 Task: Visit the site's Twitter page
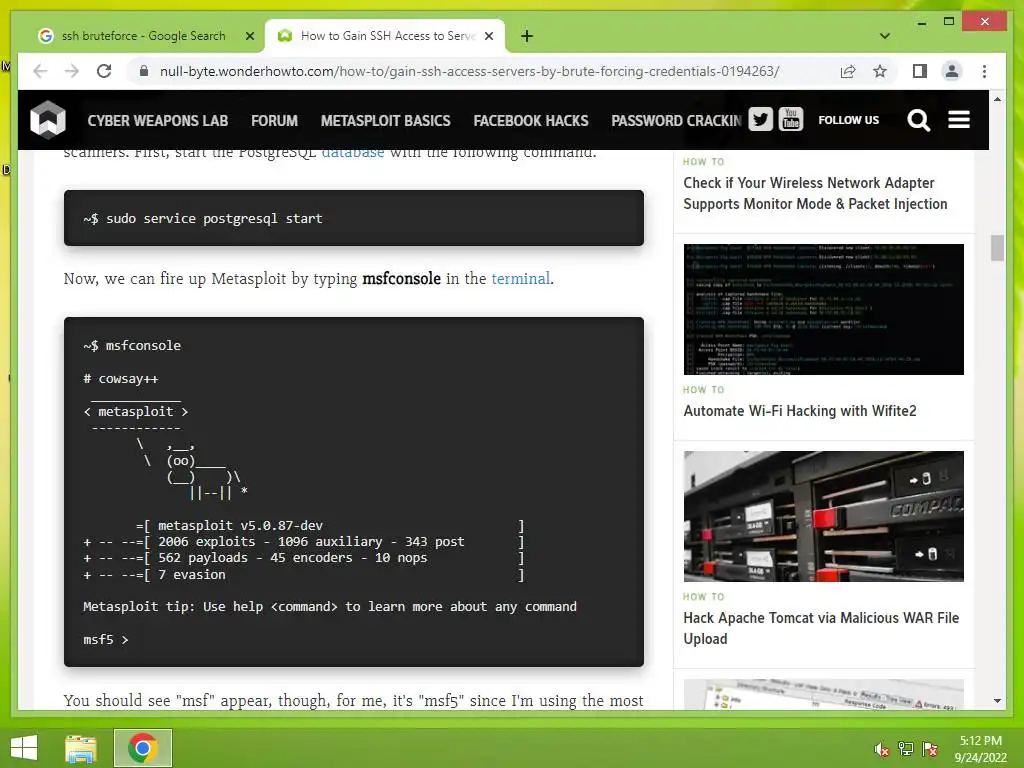pyautogui.click(x=760, y=120)
